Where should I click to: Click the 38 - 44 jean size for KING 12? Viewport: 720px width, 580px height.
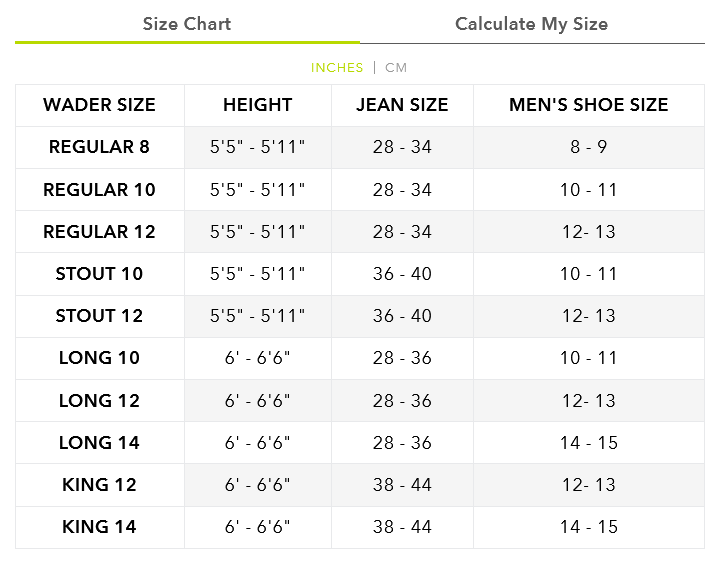(402, 485)
